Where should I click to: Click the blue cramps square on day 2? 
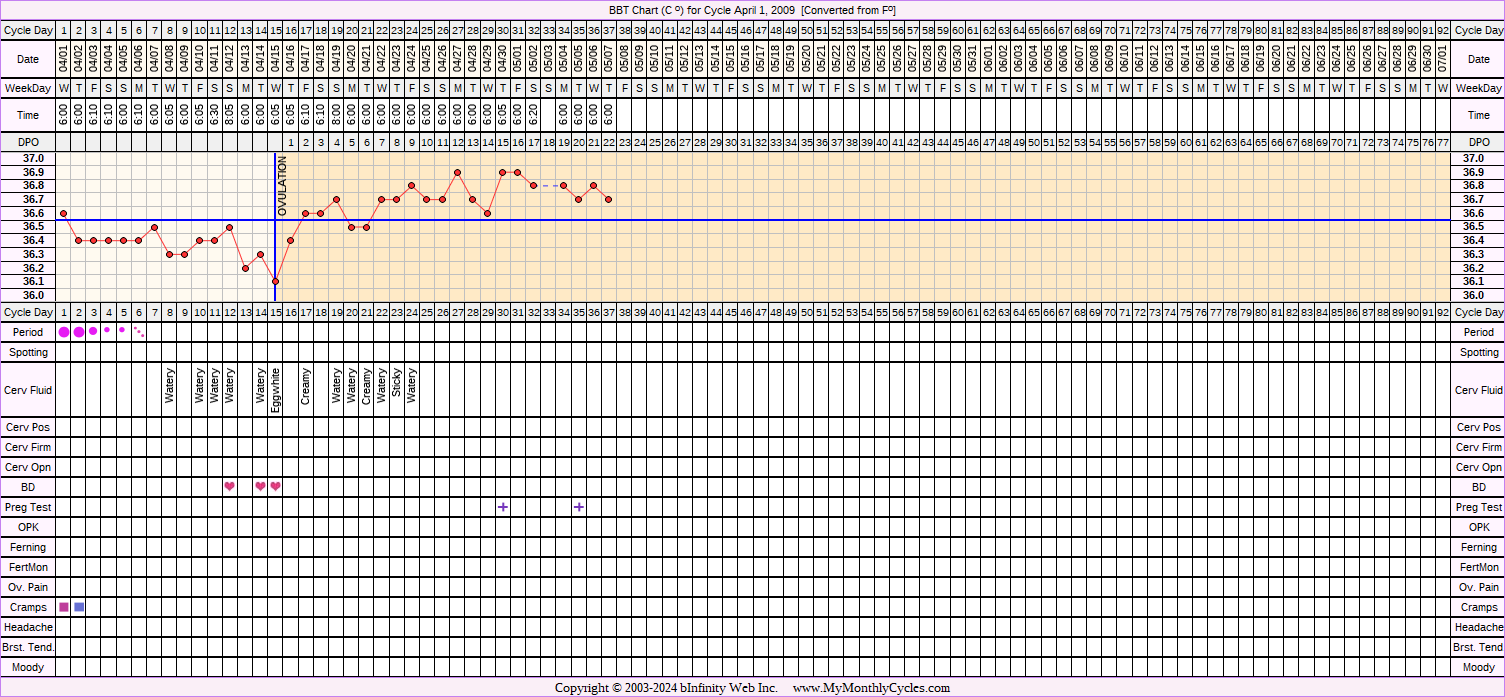pos(79,607)
